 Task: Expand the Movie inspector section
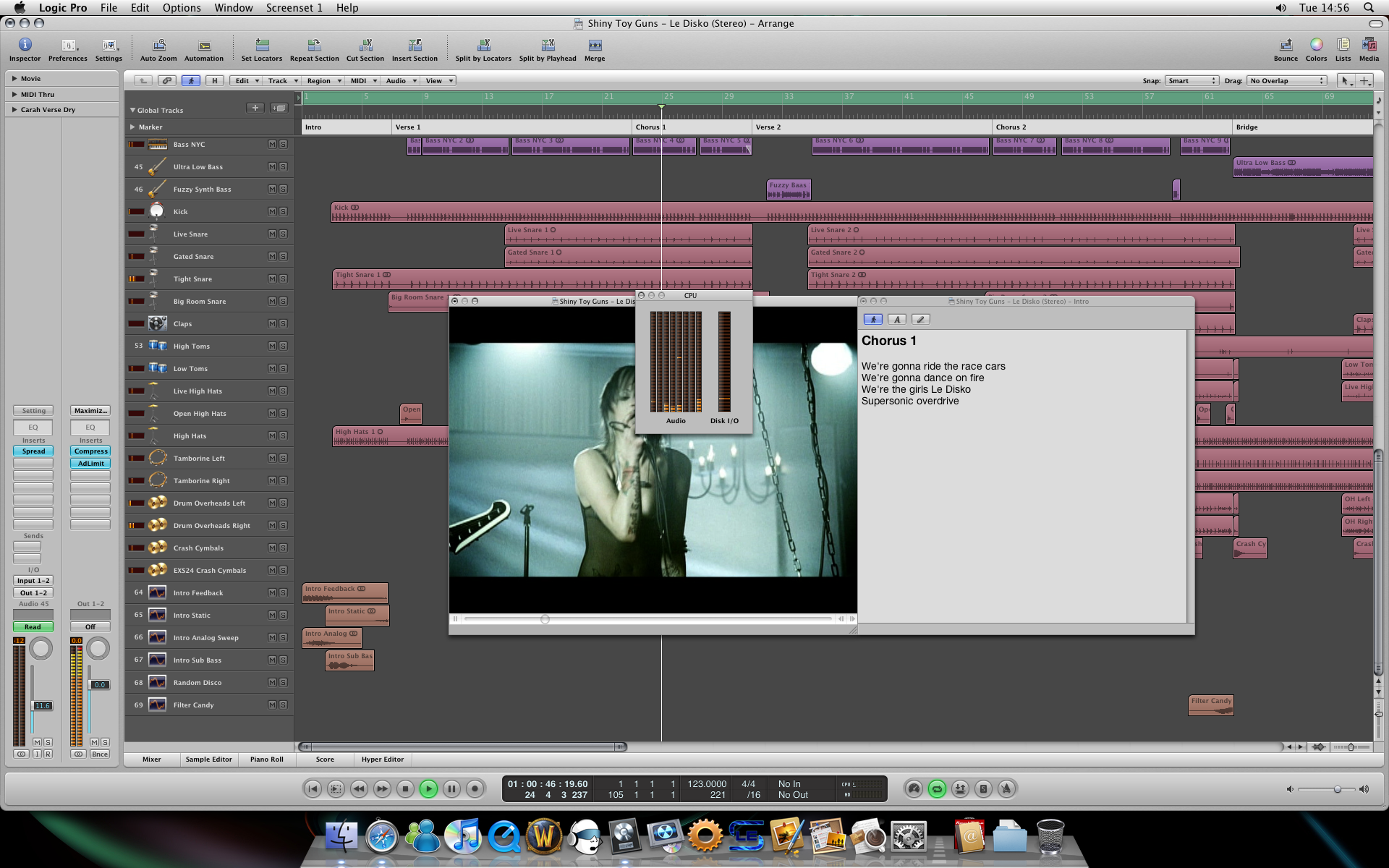[14, 78]
